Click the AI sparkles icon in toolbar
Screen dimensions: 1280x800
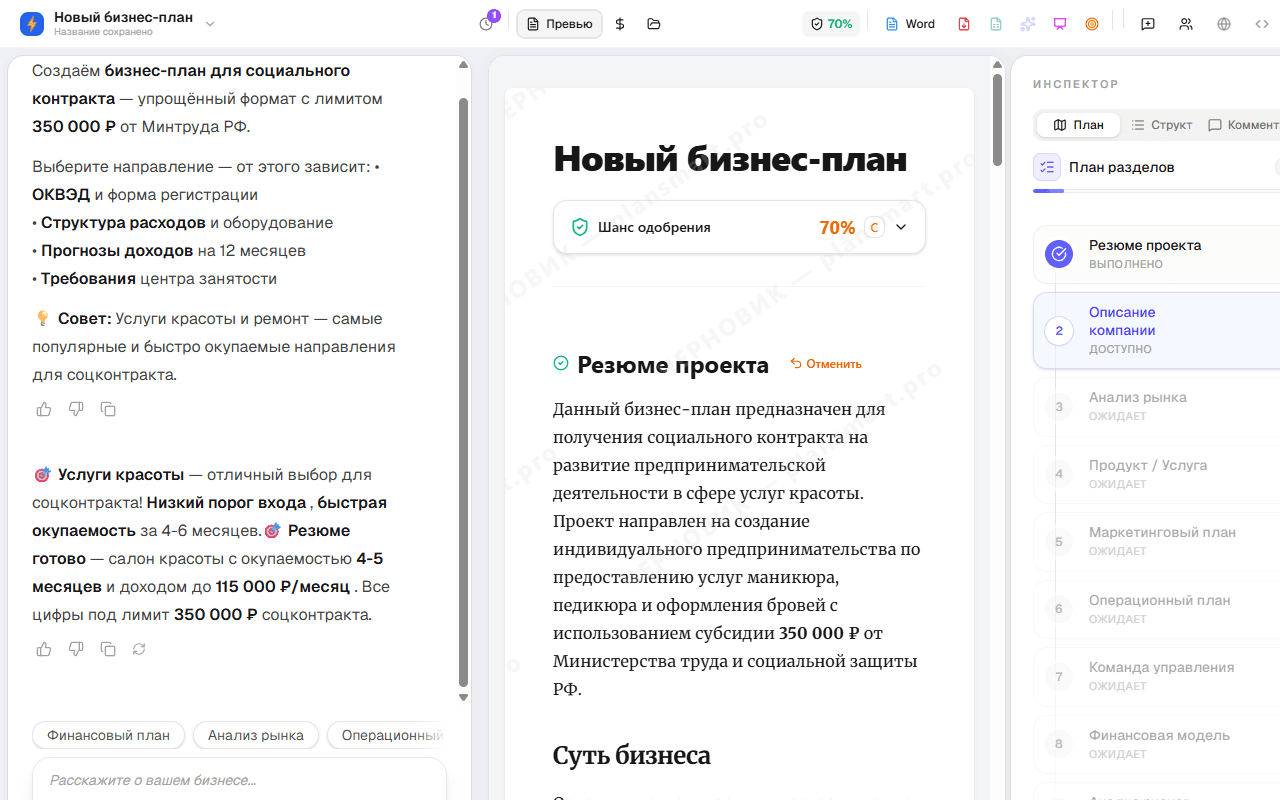click(1027, 23)
